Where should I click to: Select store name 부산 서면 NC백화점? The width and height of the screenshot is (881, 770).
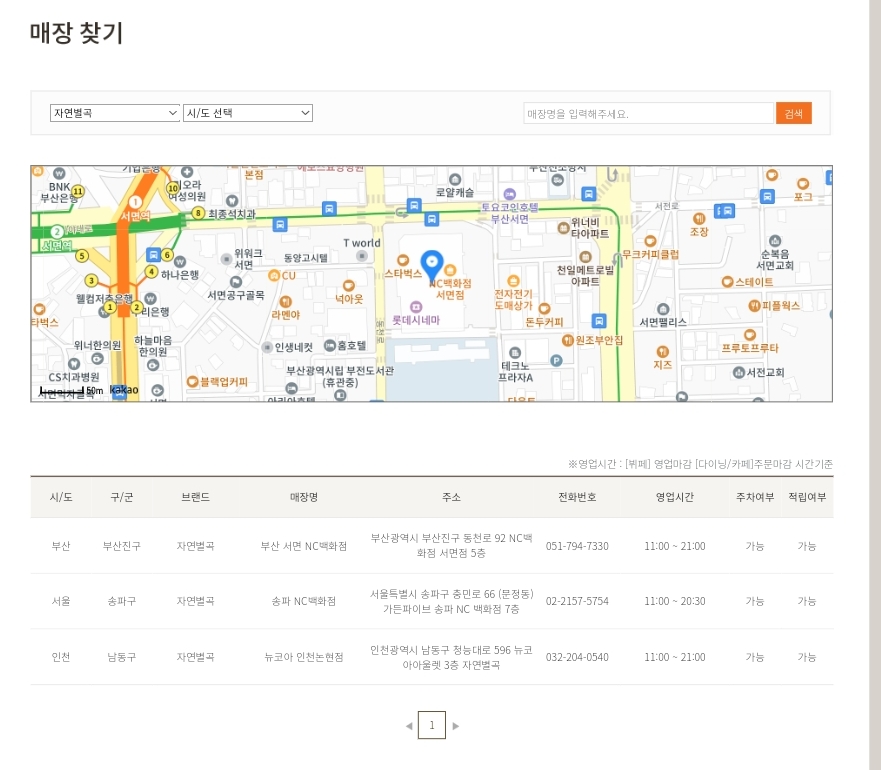point(303,546)
